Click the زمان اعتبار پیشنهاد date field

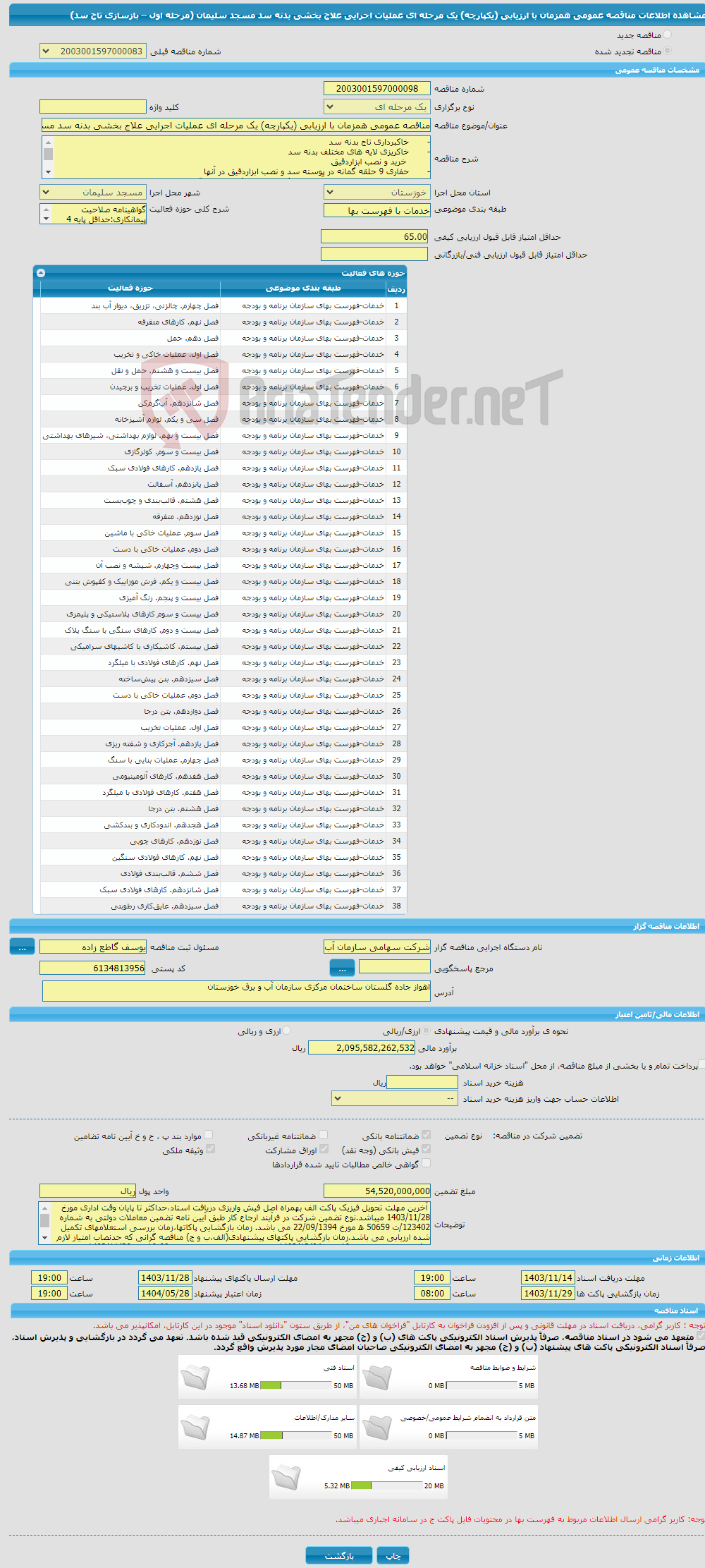tap(165, 1293)
